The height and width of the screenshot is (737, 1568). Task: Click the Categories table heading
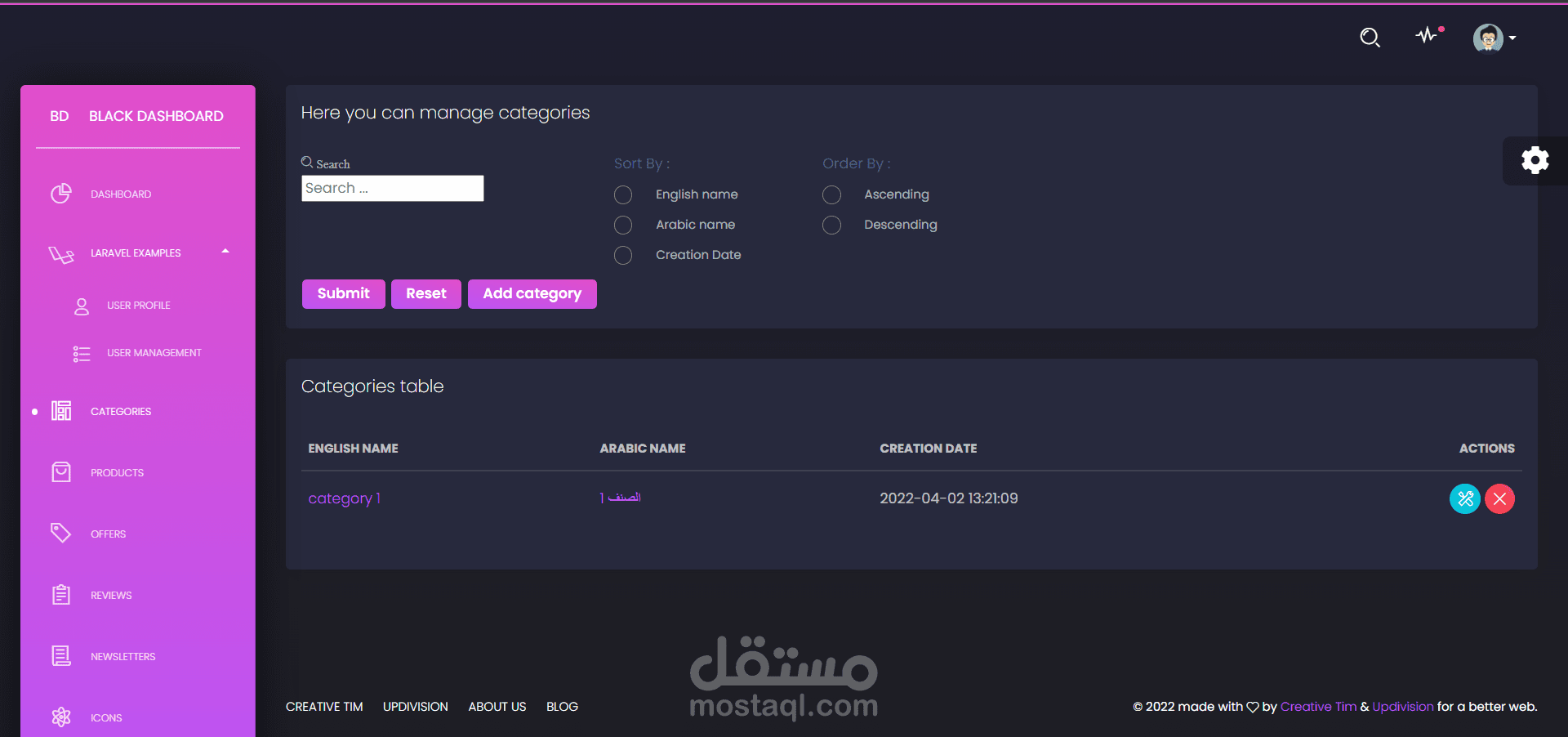pos(372,386)
